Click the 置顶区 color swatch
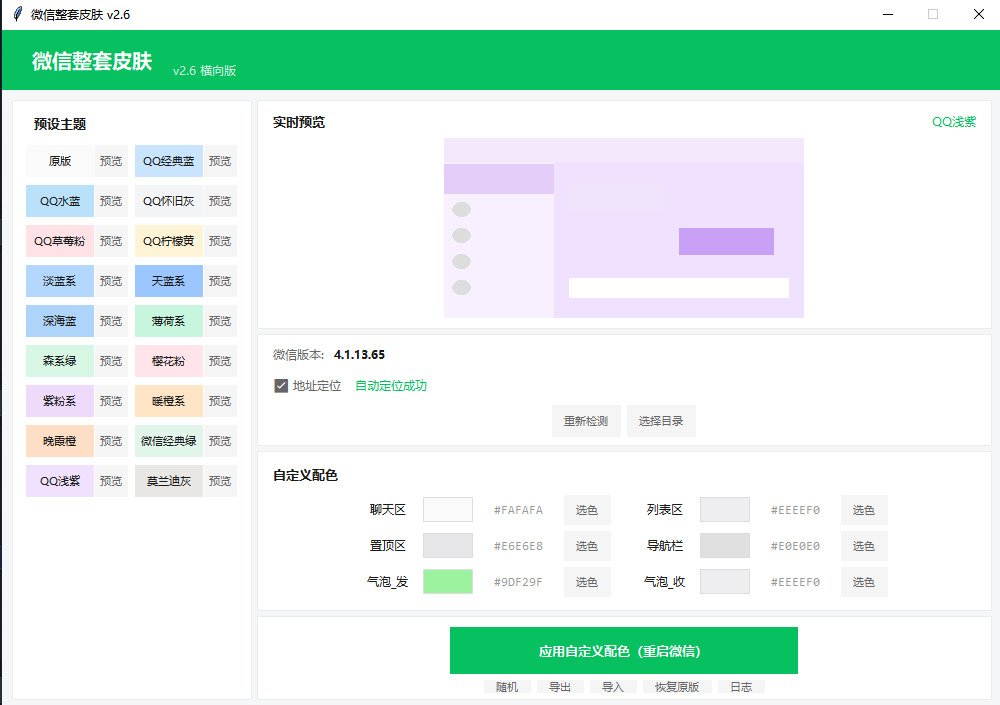The height and width of the screenshot is (705, 1000). 448,545
